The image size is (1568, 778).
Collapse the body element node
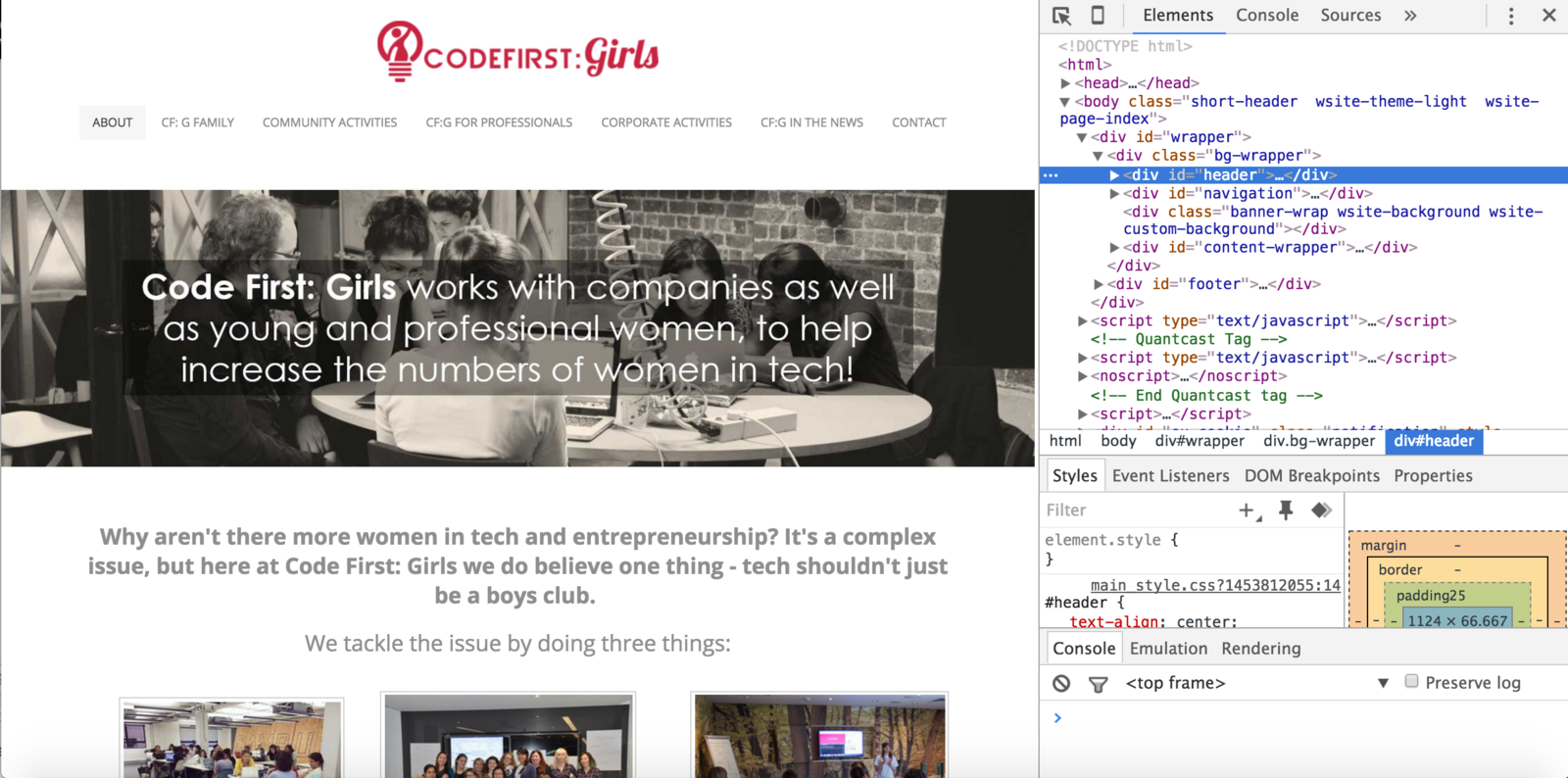(x=1065, y=102)
